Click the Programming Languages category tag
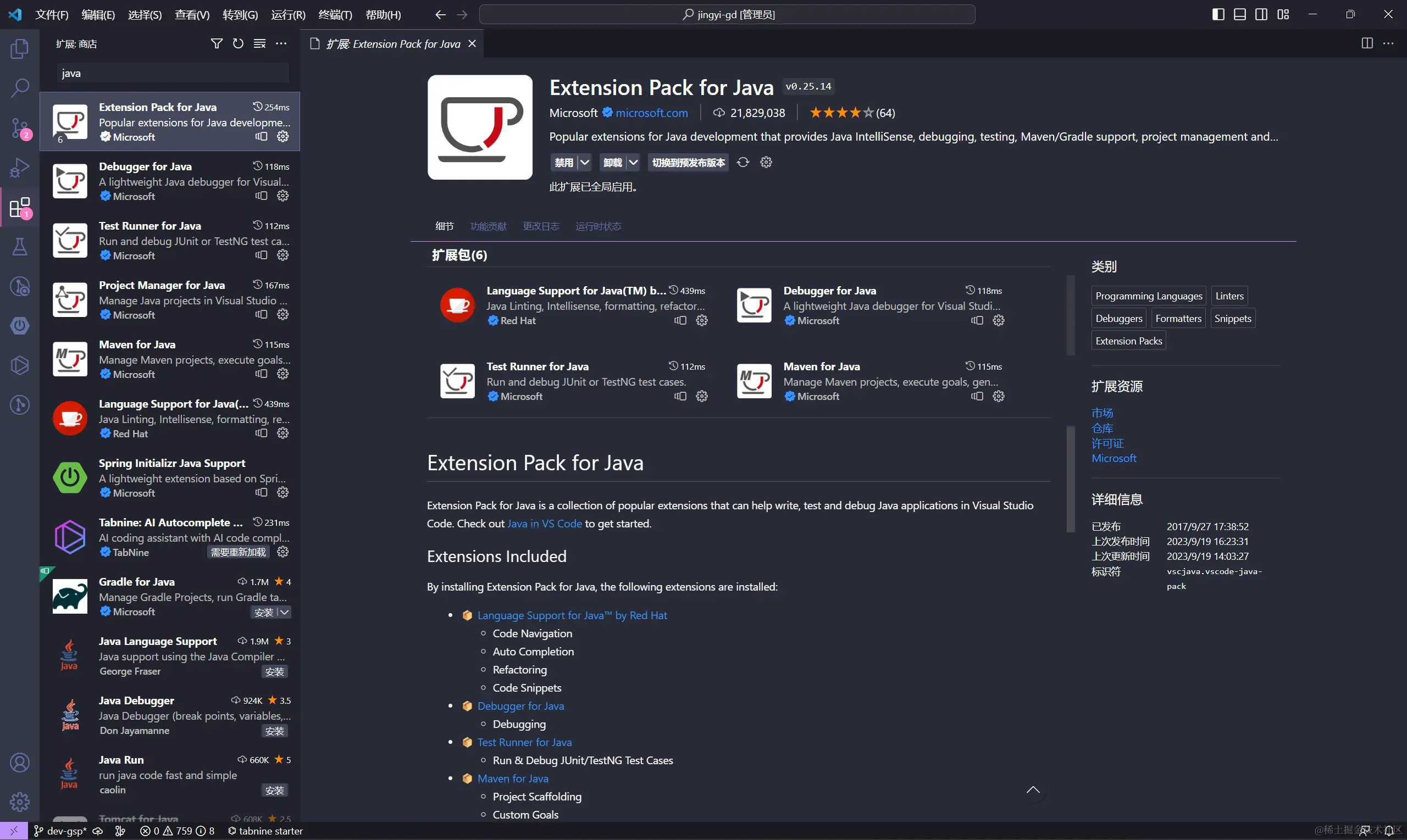Viewport: 1407px width, 840px height. (1148, 296)
